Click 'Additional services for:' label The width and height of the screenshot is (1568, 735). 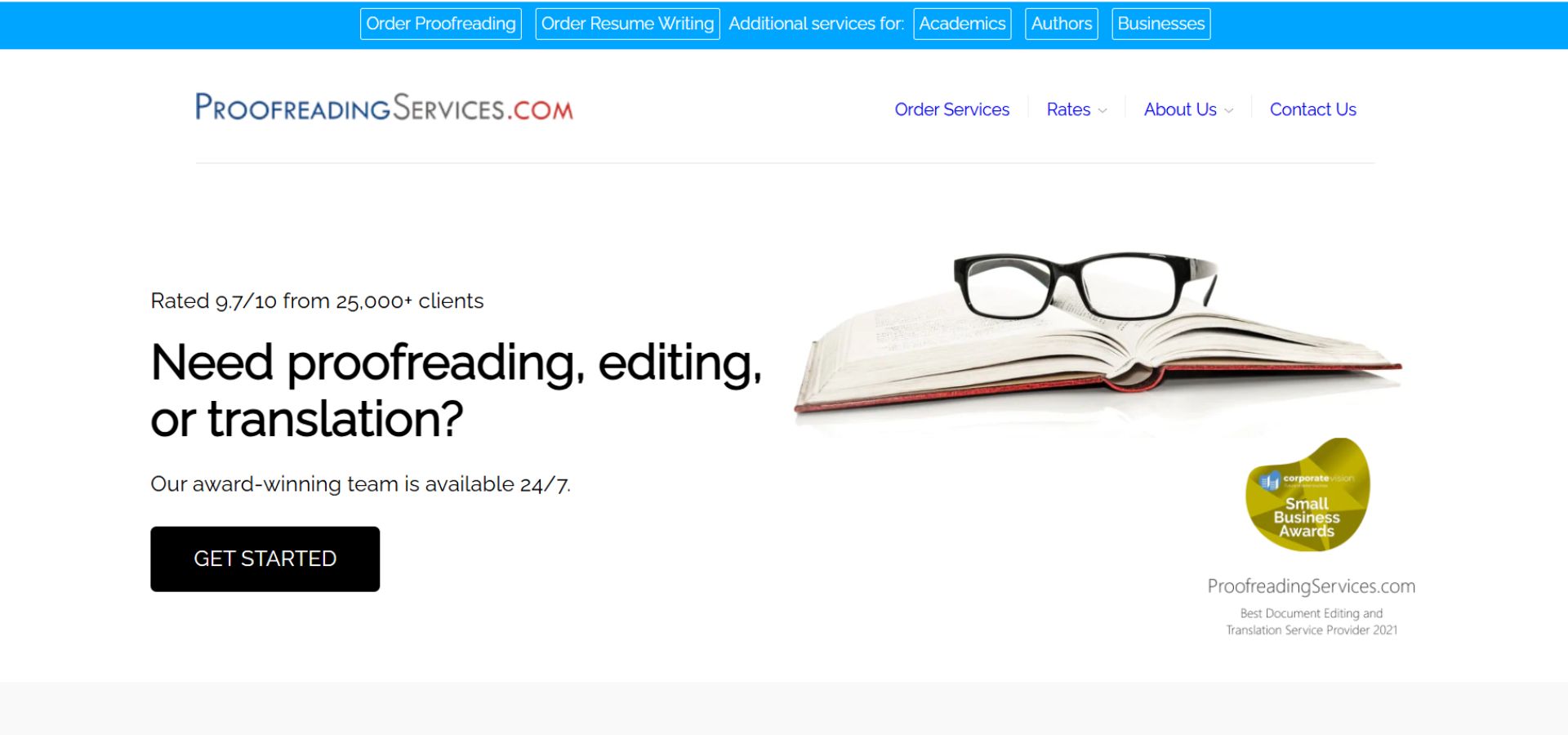tap(817, 24)
